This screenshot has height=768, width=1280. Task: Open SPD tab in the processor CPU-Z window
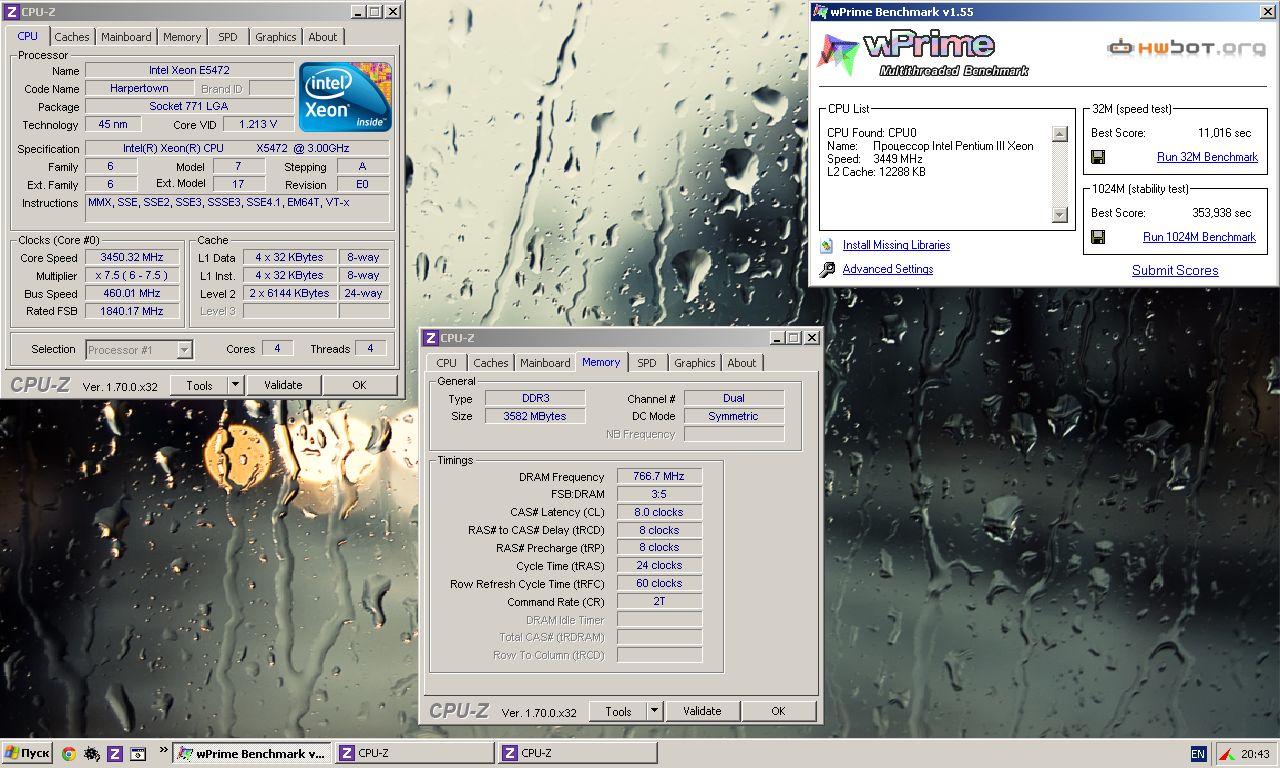click(x=228, y=37)
